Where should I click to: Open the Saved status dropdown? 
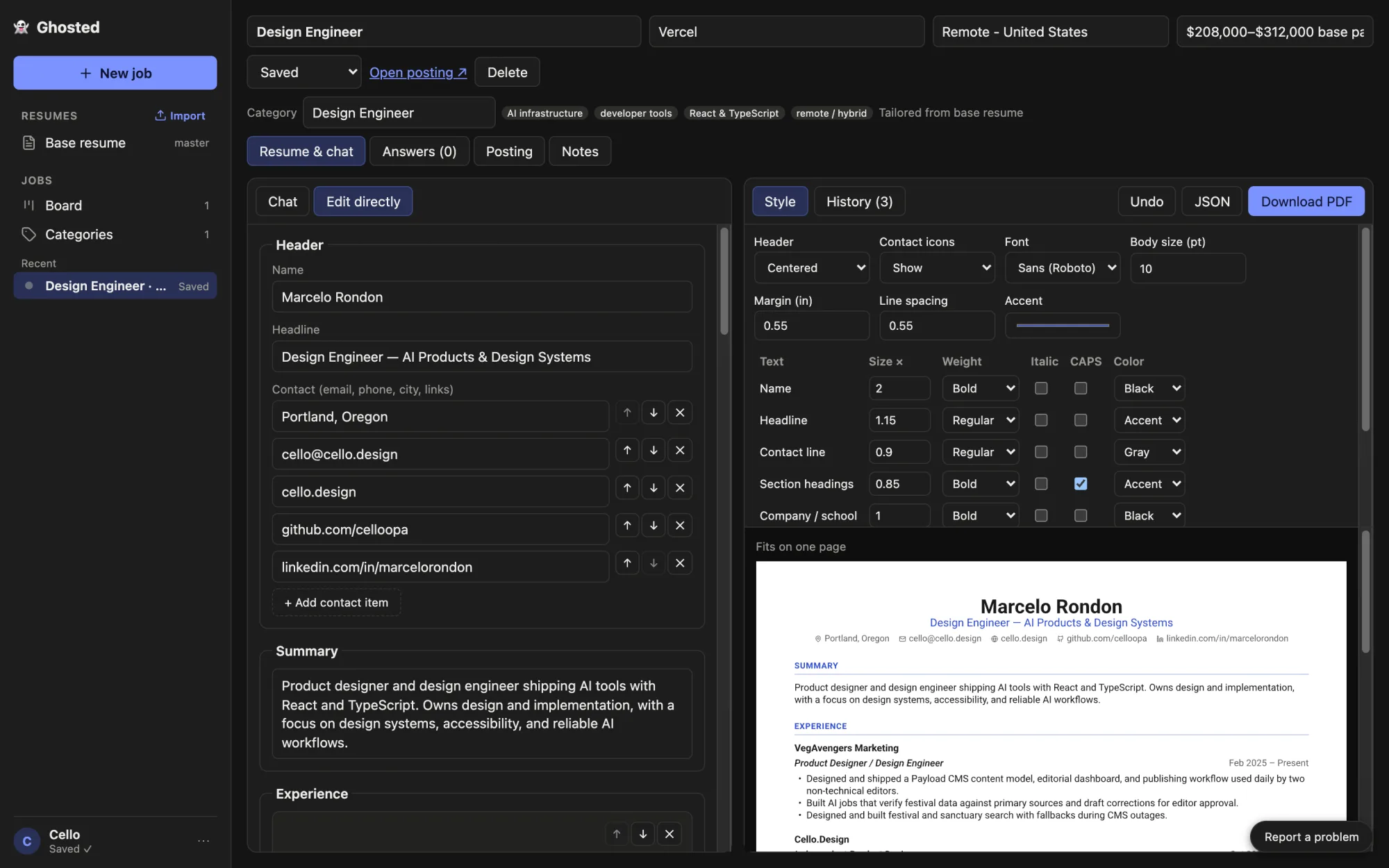pyautogui.click(x=304, y=72)
